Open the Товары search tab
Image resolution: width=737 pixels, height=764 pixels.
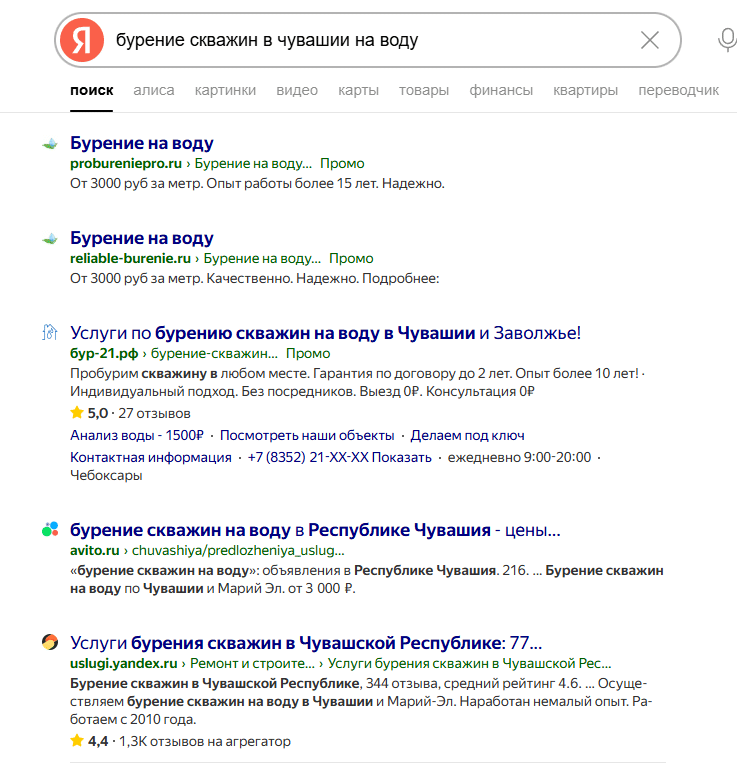tap(424, 90)
